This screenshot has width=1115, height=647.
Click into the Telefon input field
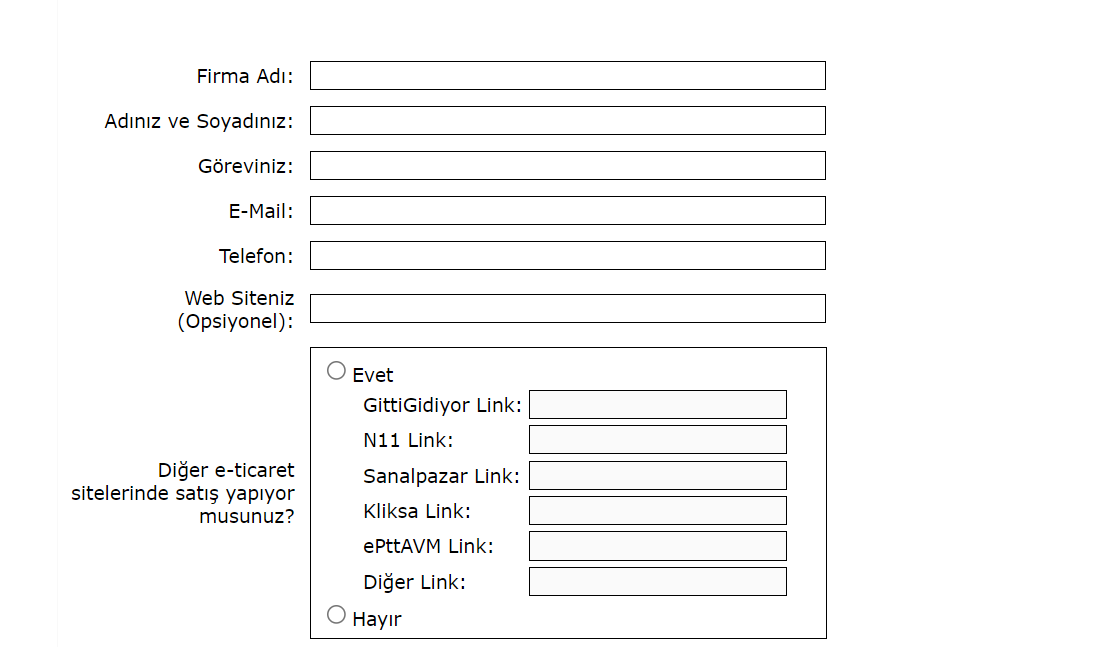click(x=567, y=256)
